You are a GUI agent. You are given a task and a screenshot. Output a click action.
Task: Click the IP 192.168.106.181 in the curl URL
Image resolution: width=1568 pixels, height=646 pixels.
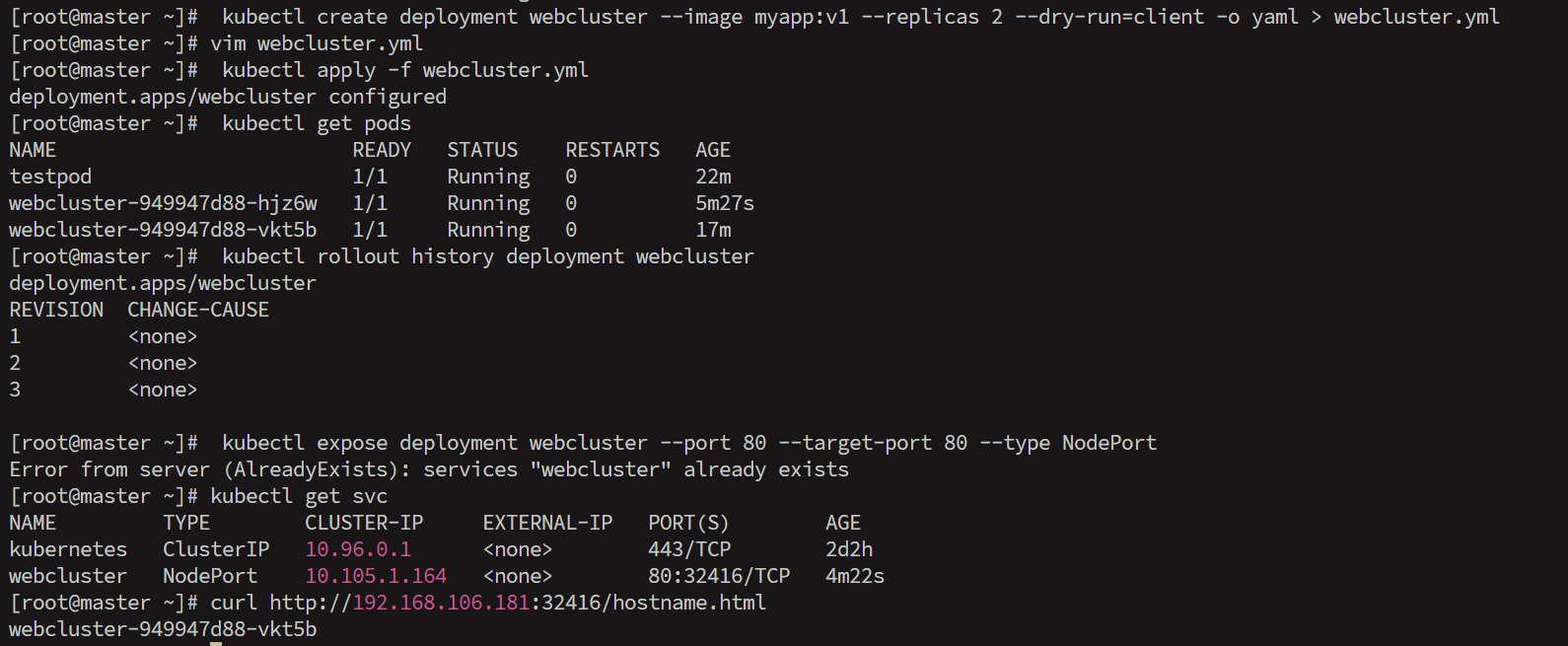[x=441, y=603]
